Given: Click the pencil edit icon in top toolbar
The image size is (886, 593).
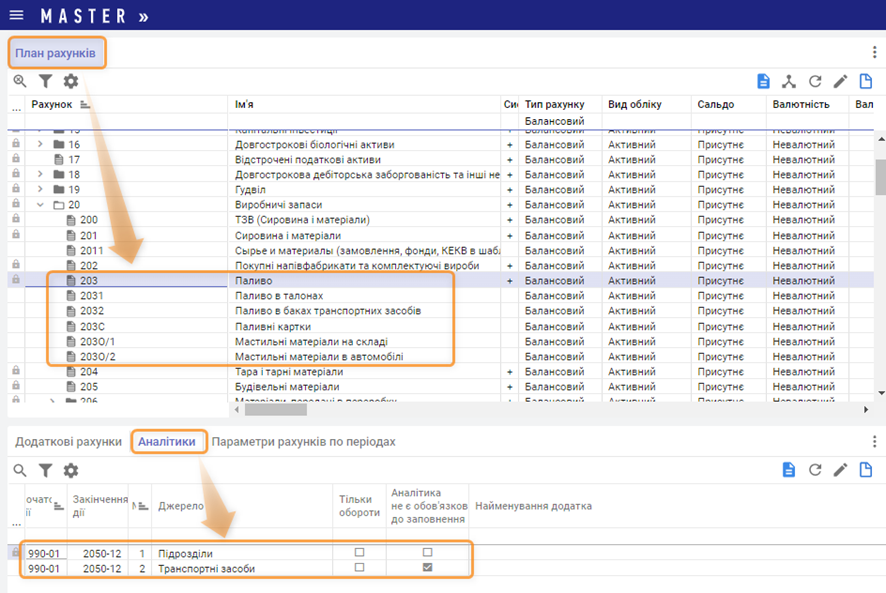Looking at the screenshot, I should (841, 81).
